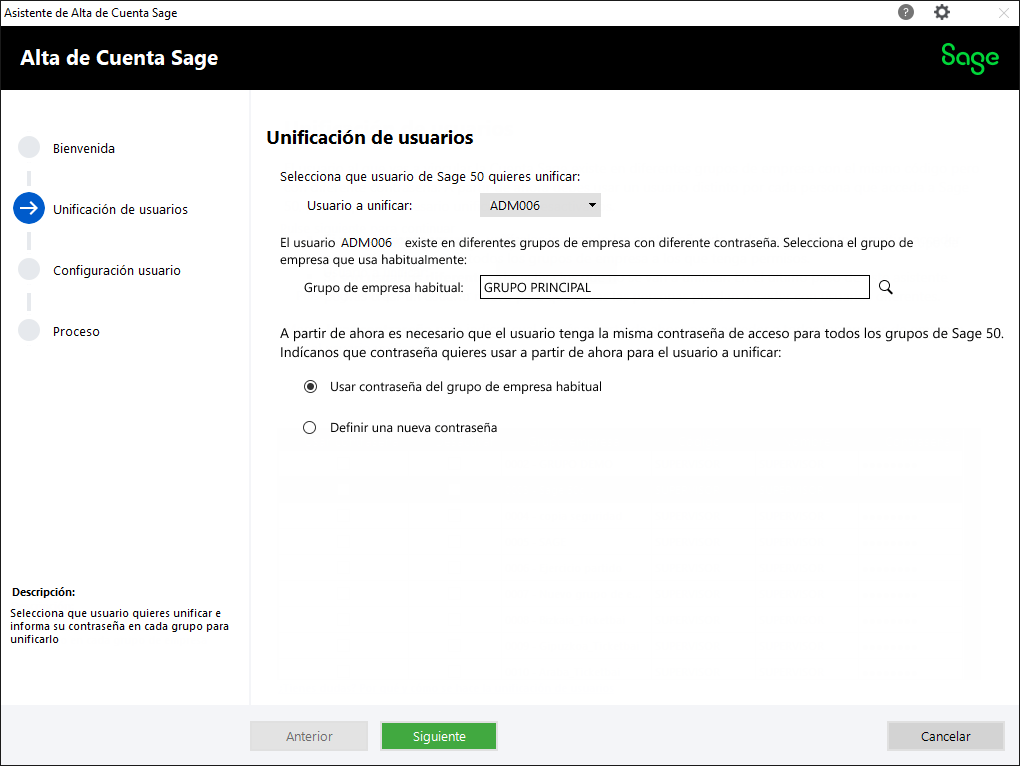The height and width of the screenshot is (766, 1020).
Task: Click the Anterior button
Action: [309, 736]
